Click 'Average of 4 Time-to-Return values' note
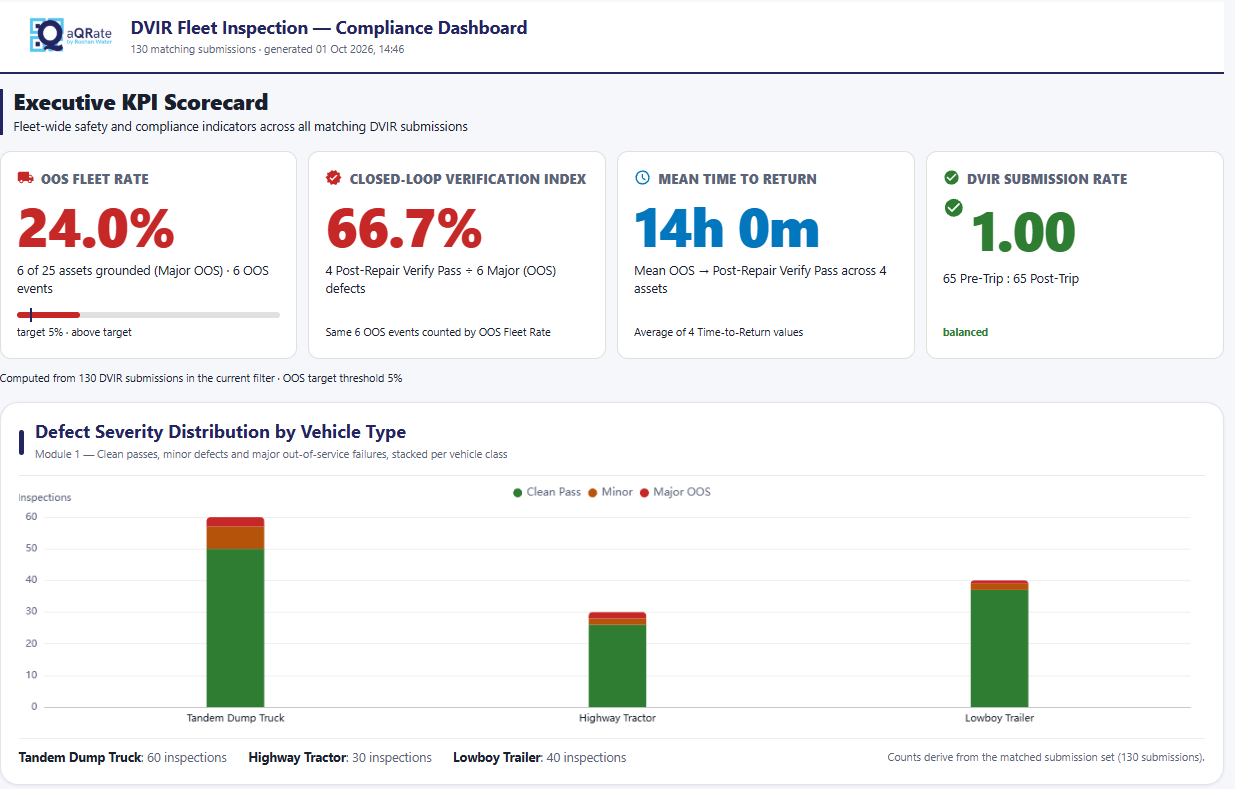 tap(718, 332)
